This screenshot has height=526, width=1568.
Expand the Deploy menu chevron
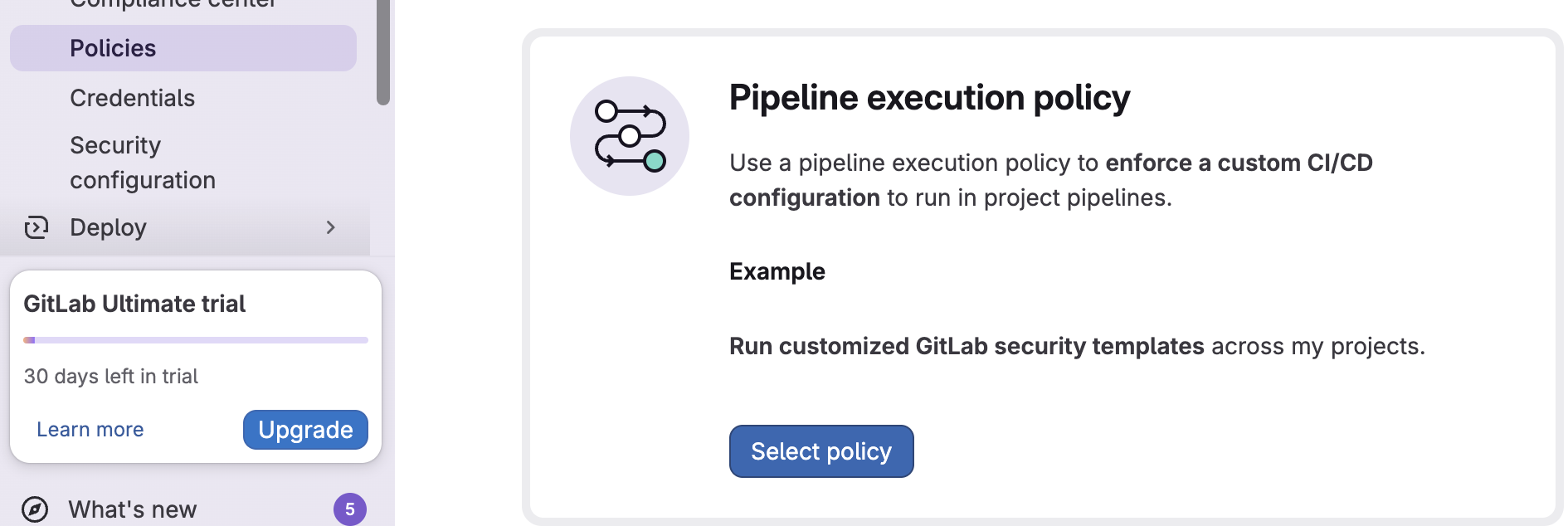[x=331, y=226]
